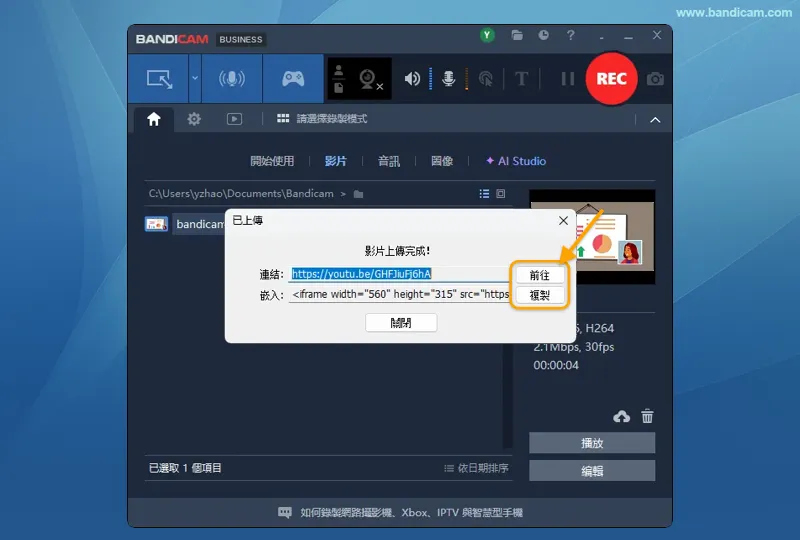
Task: Click the pause recording icon
Action: (567, 79)
